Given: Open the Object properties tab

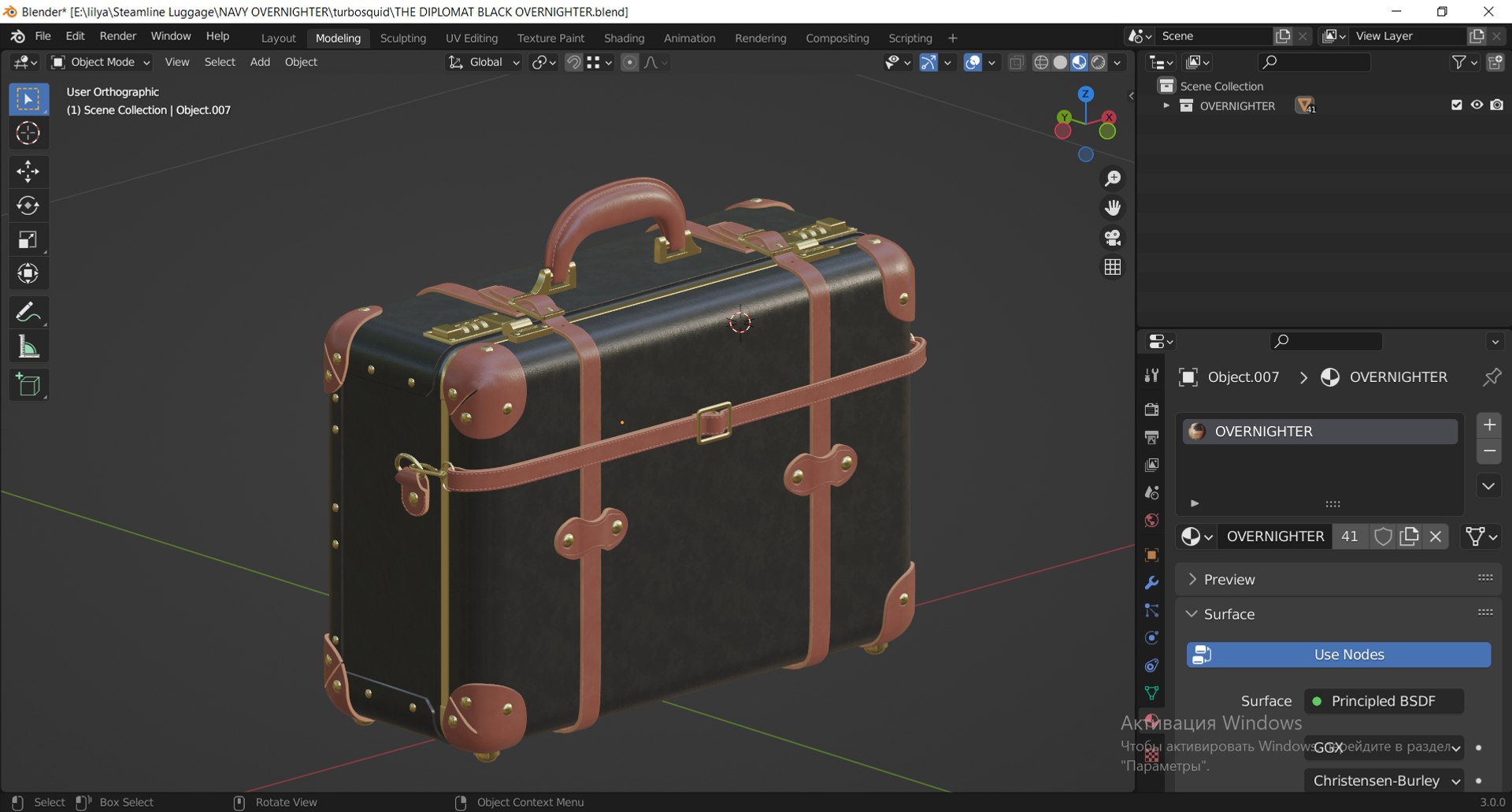Looking at the screenshot, I should [1151, 555].
